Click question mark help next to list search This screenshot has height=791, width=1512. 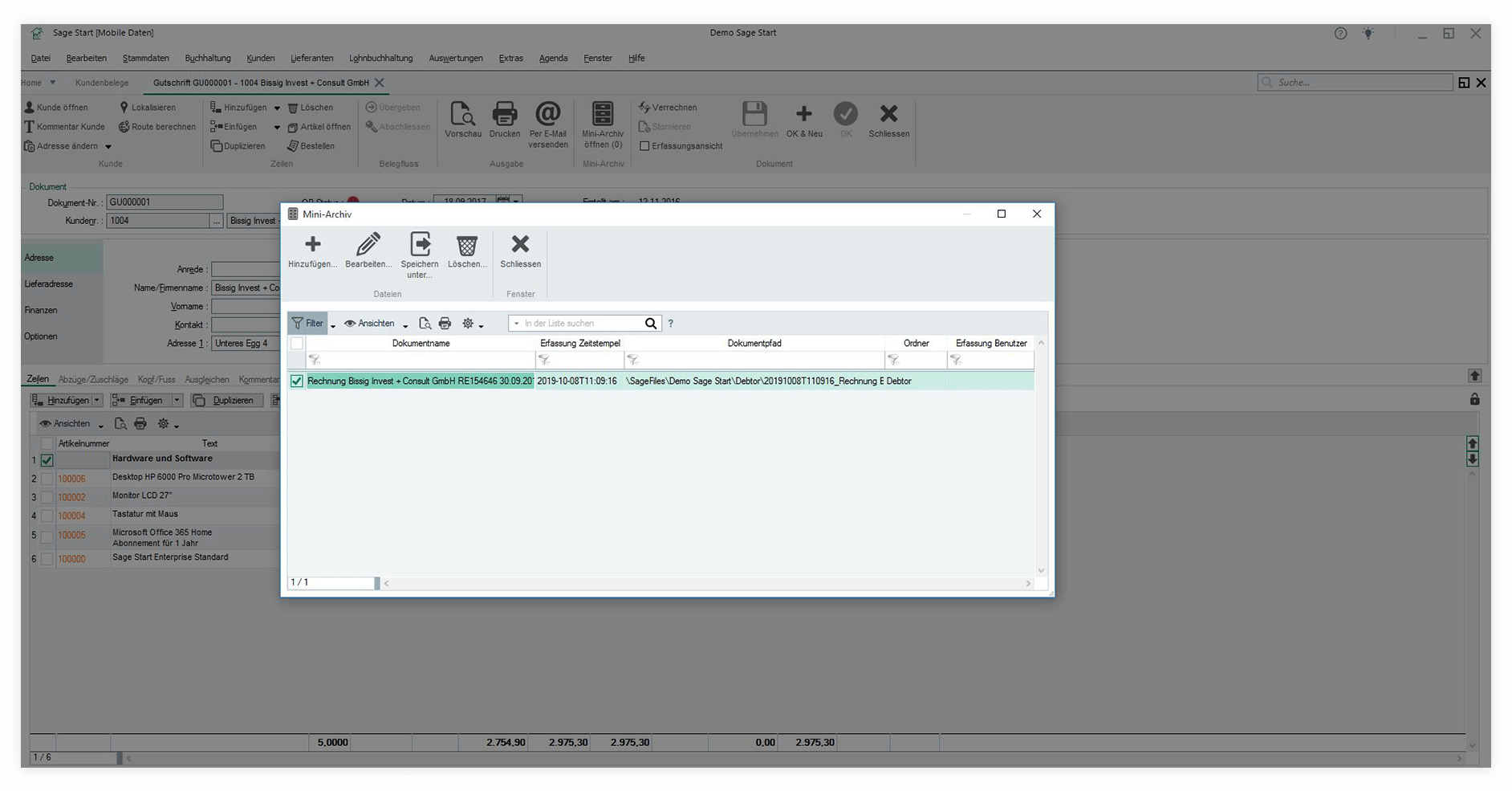671,324
